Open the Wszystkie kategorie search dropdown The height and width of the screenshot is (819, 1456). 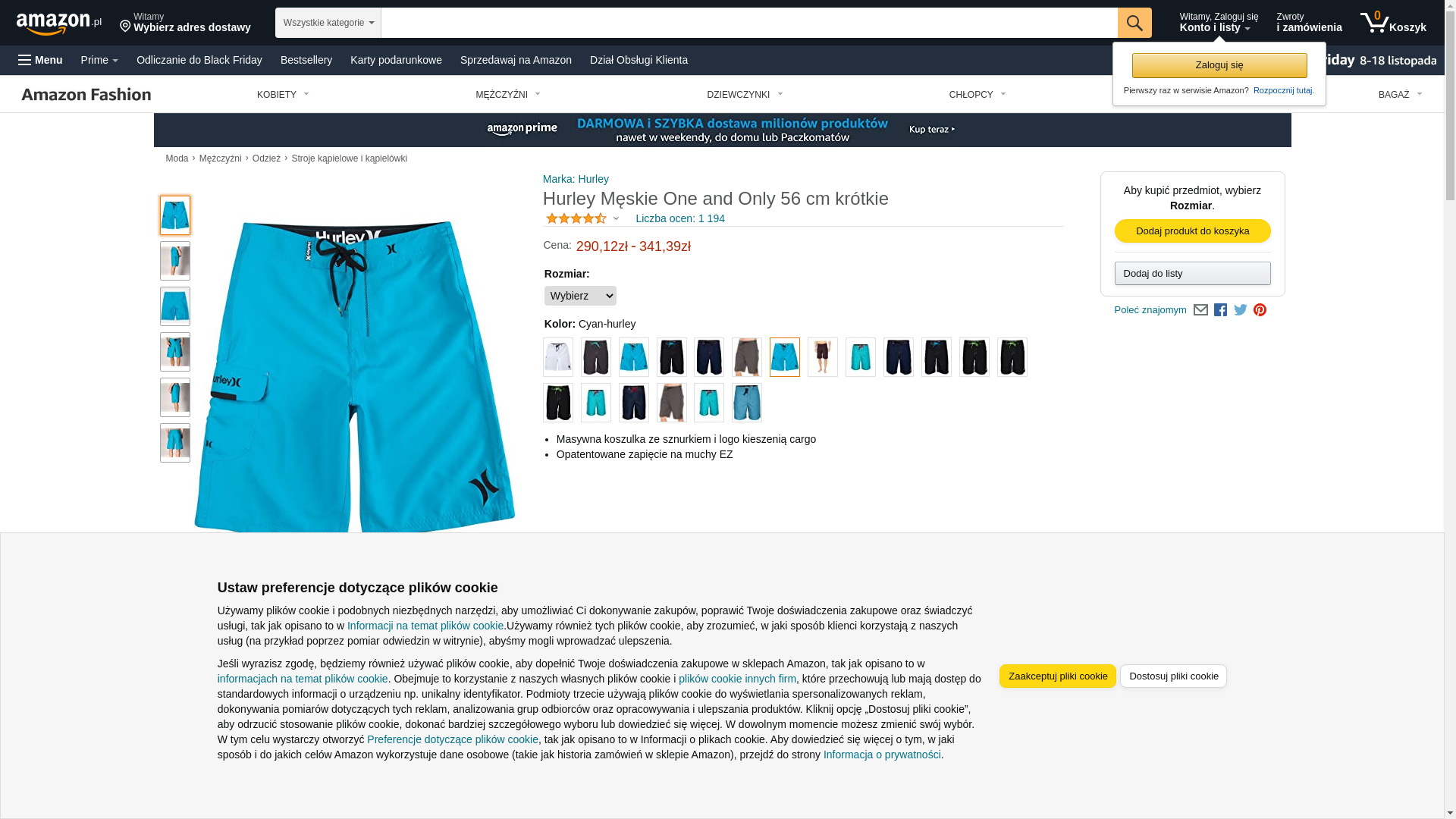pos(328,23)
